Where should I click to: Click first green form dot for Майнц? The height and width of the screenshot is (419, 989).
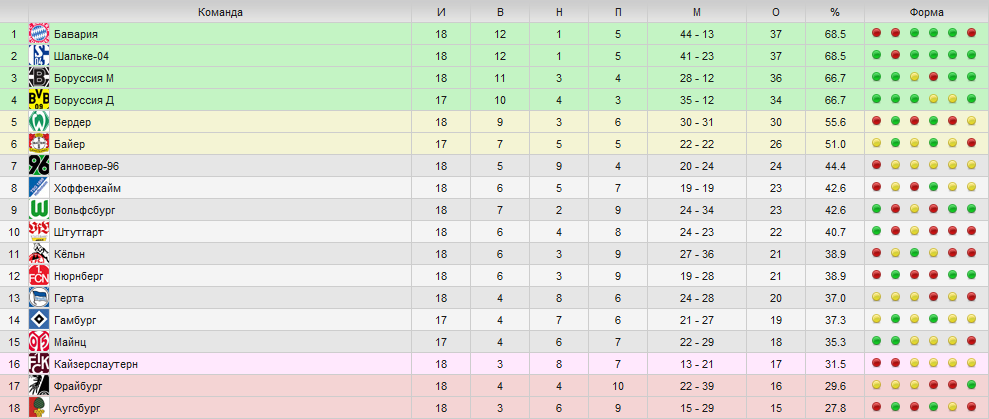point(876,340)
